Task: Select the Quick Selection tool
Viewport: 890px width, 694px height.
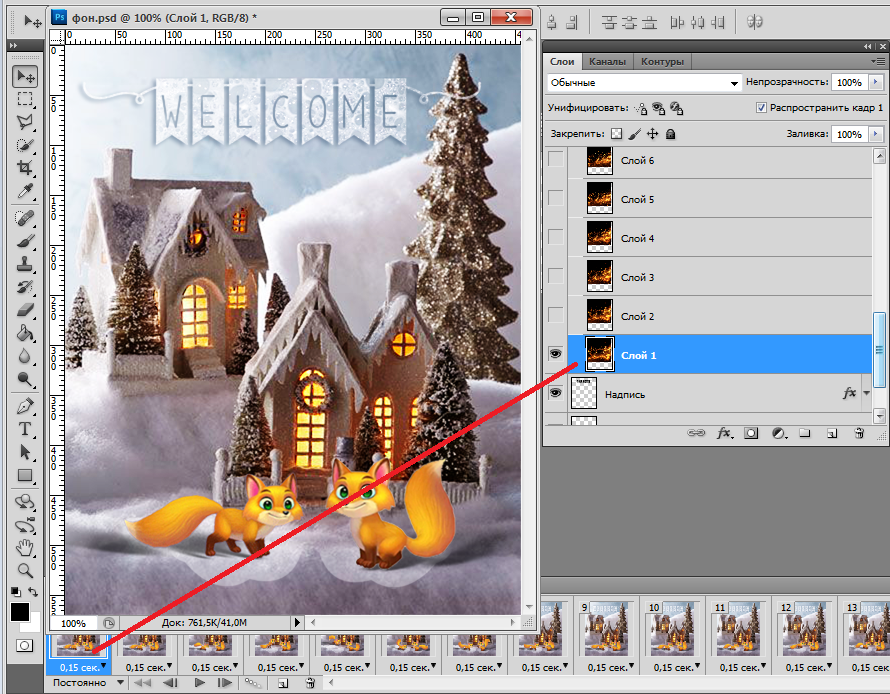Action: 25,145
